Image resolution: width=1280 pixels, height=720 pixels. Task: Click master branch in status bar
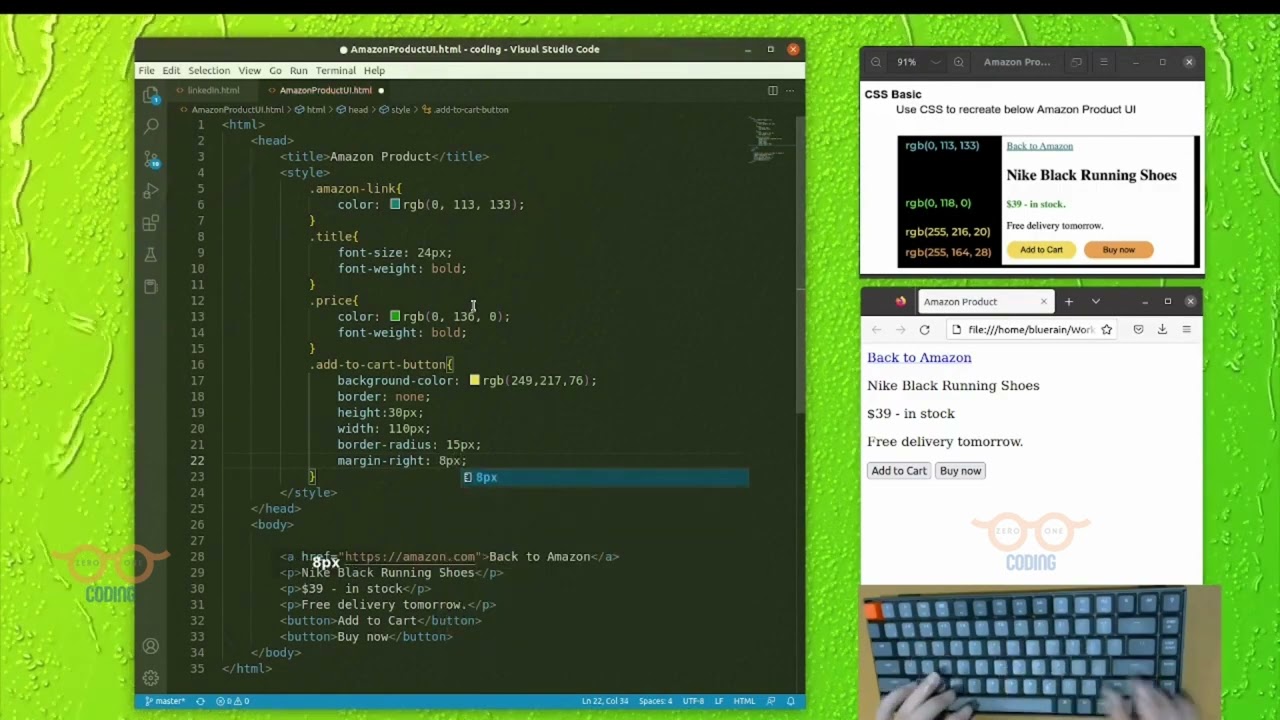(x=166, y=701)
